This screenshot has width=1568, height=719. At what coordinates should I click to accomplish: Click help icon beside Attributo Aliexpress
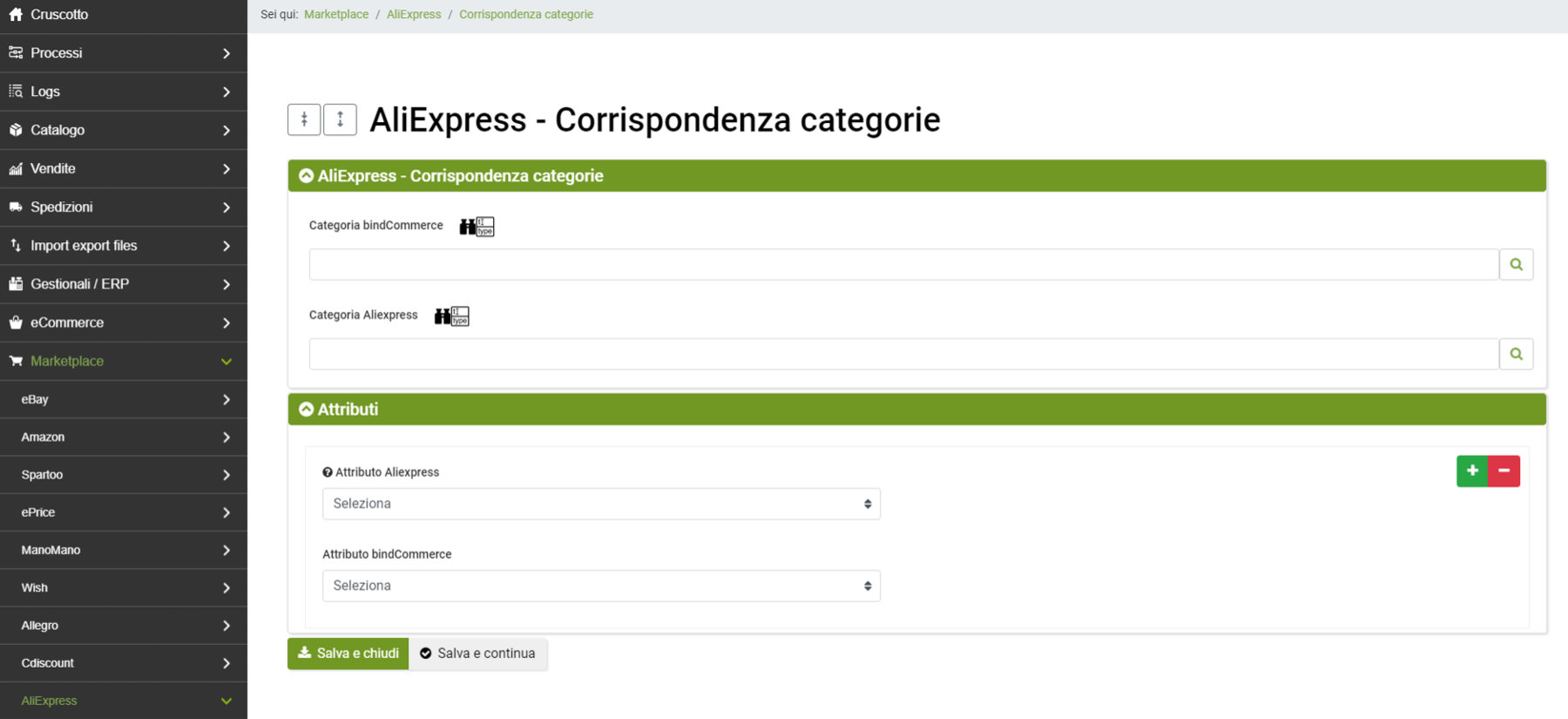pyautogui.click(x=328, y=472)
